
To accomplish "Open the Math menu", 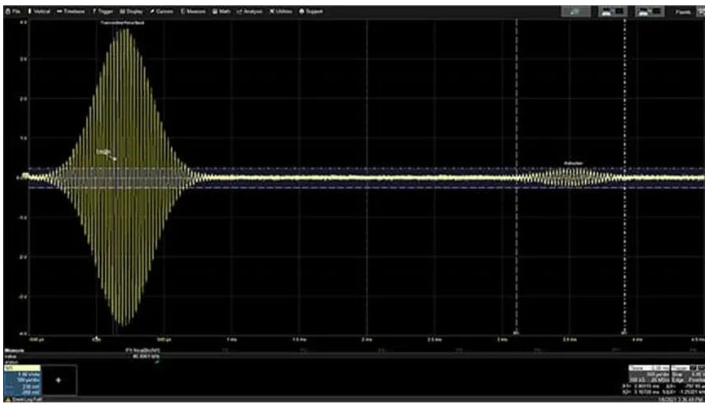I will 221,11.
